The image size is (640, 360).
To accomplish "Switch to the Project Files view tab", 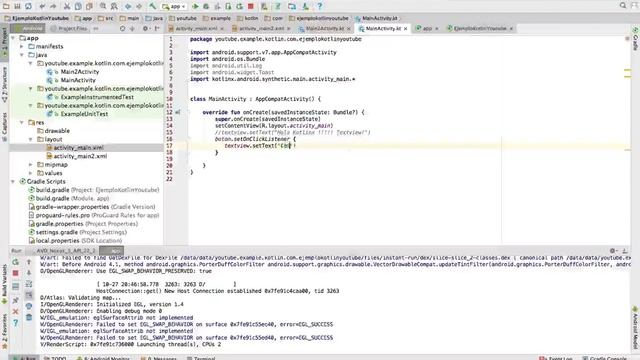I will 69,29.
